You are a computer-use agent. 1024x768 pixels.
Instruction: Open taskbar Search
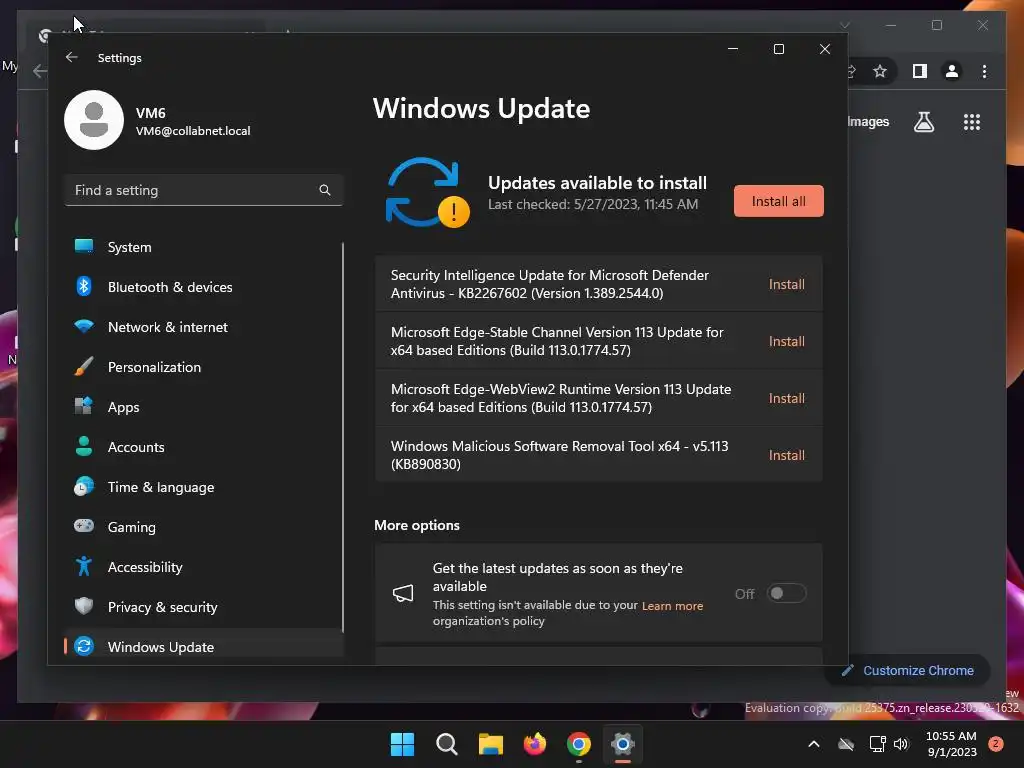pyautogui.click(x=447, y=744)
